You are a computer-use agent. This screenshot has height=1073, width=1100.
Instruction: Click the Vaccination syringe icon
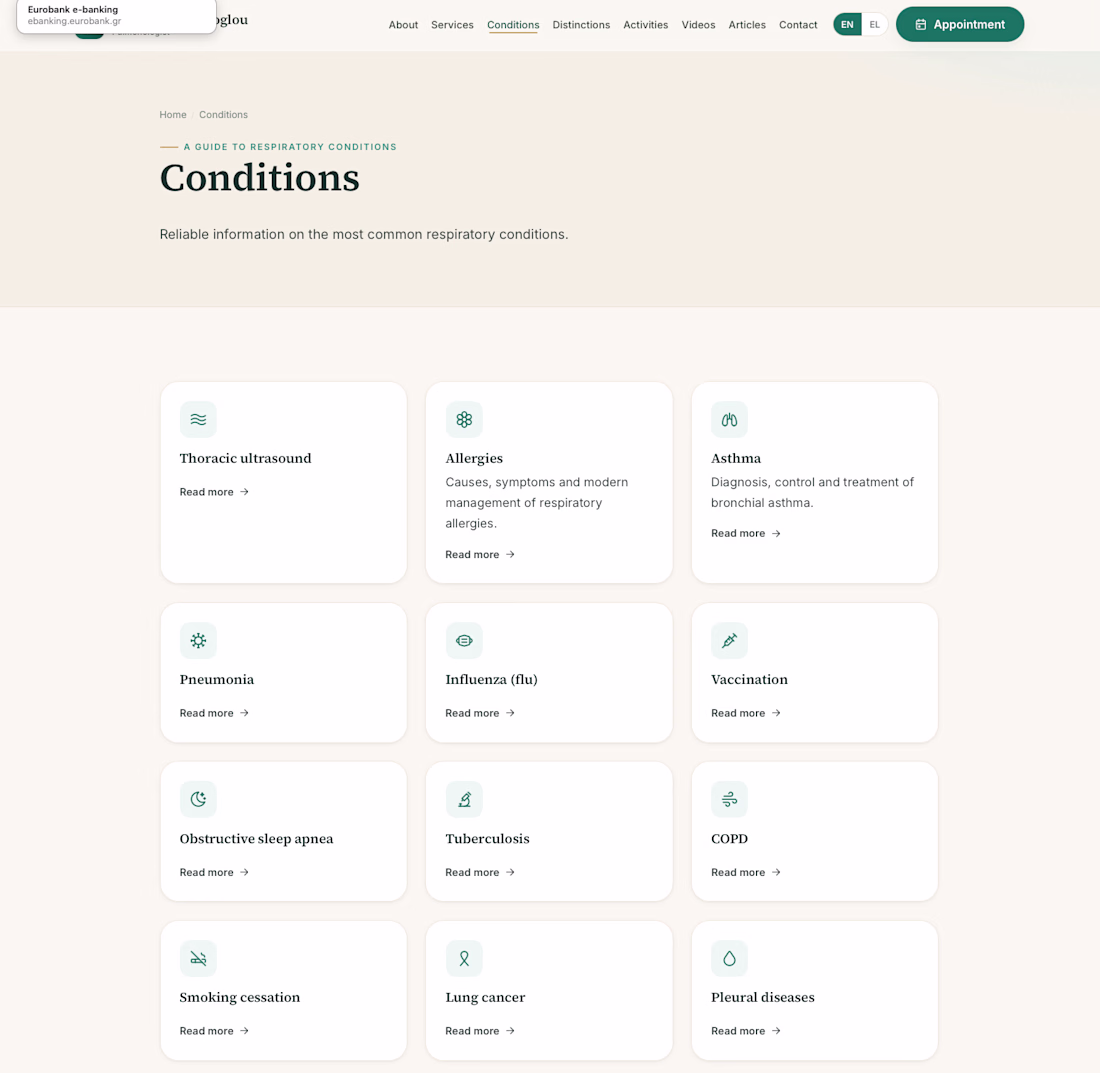729,640
